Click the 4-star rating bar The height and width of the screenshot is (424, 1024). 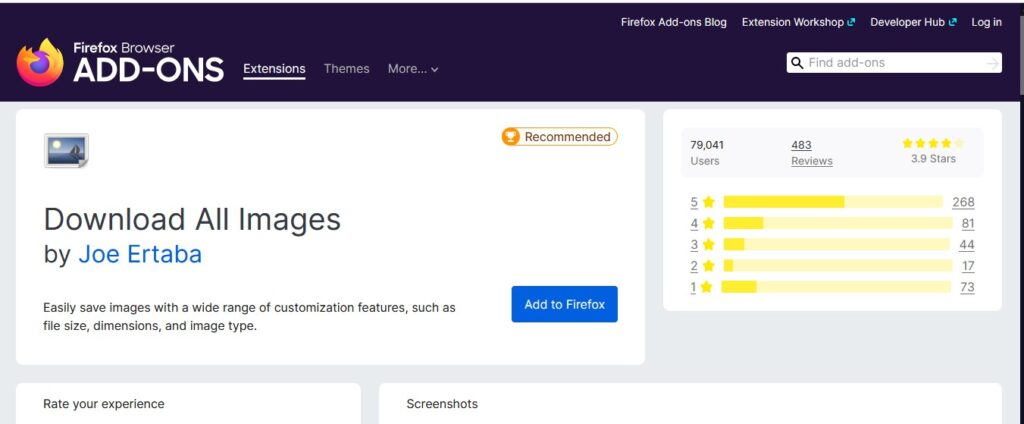point(839,223)
